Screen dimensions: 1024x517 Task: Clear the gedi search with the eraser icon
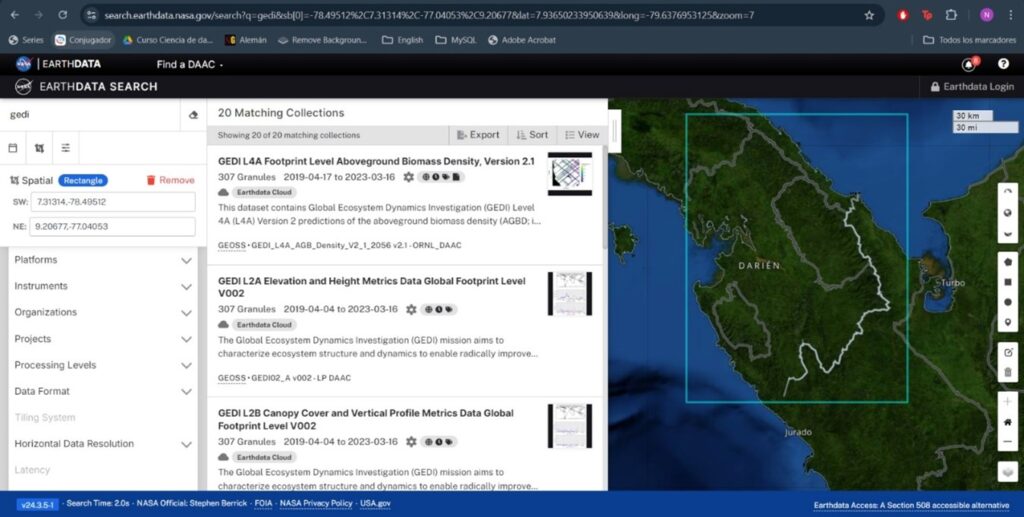(193, 115)
